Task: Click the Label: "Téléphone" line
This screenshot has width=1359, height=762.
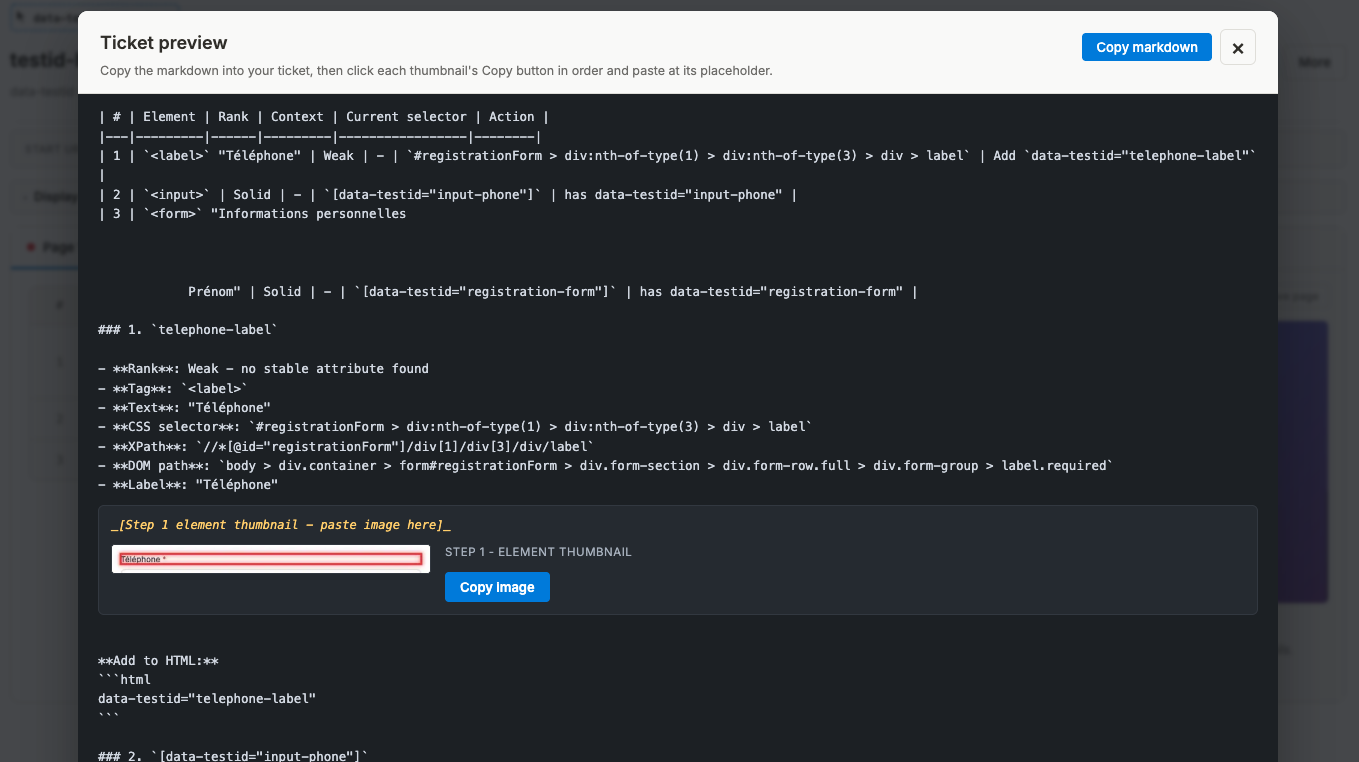Action: click(187, 485)
